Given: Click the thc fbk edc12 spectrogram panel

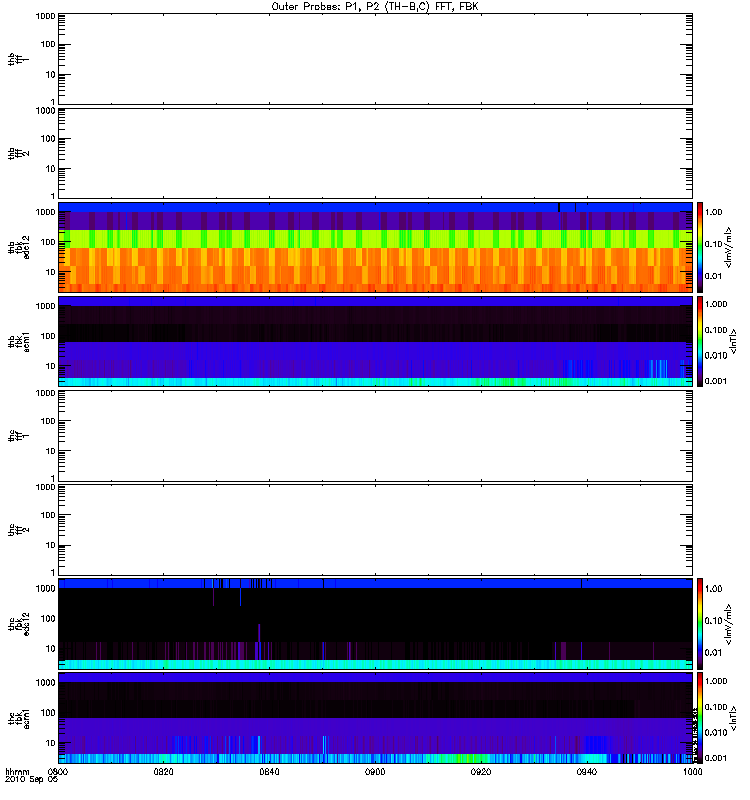Looking at the screenshot, I should 376,624.
